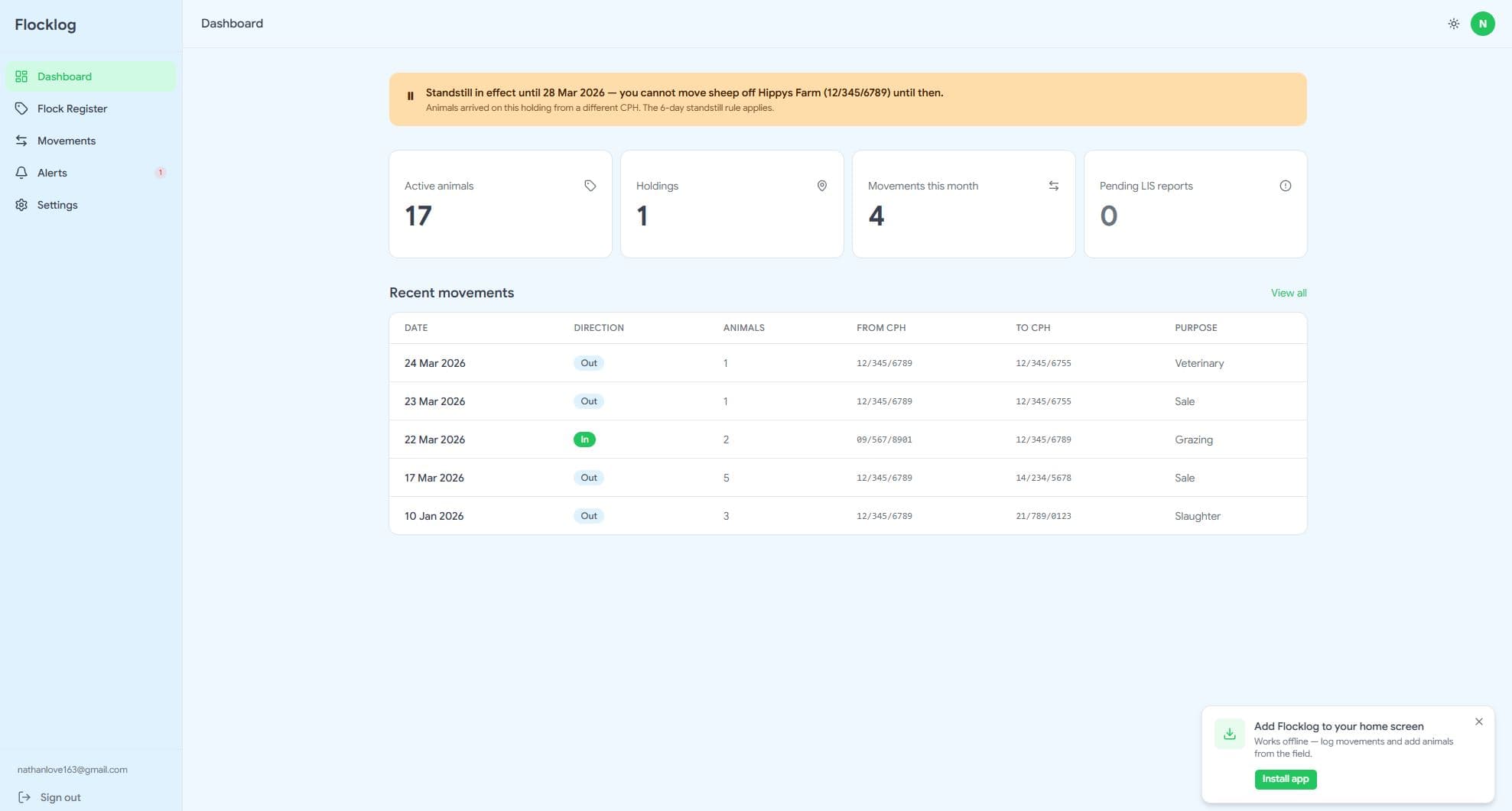The width and height of the screenshot is (1512, 811).
Task: Click the Sign out arrow icon
Action: click(24, 797)
